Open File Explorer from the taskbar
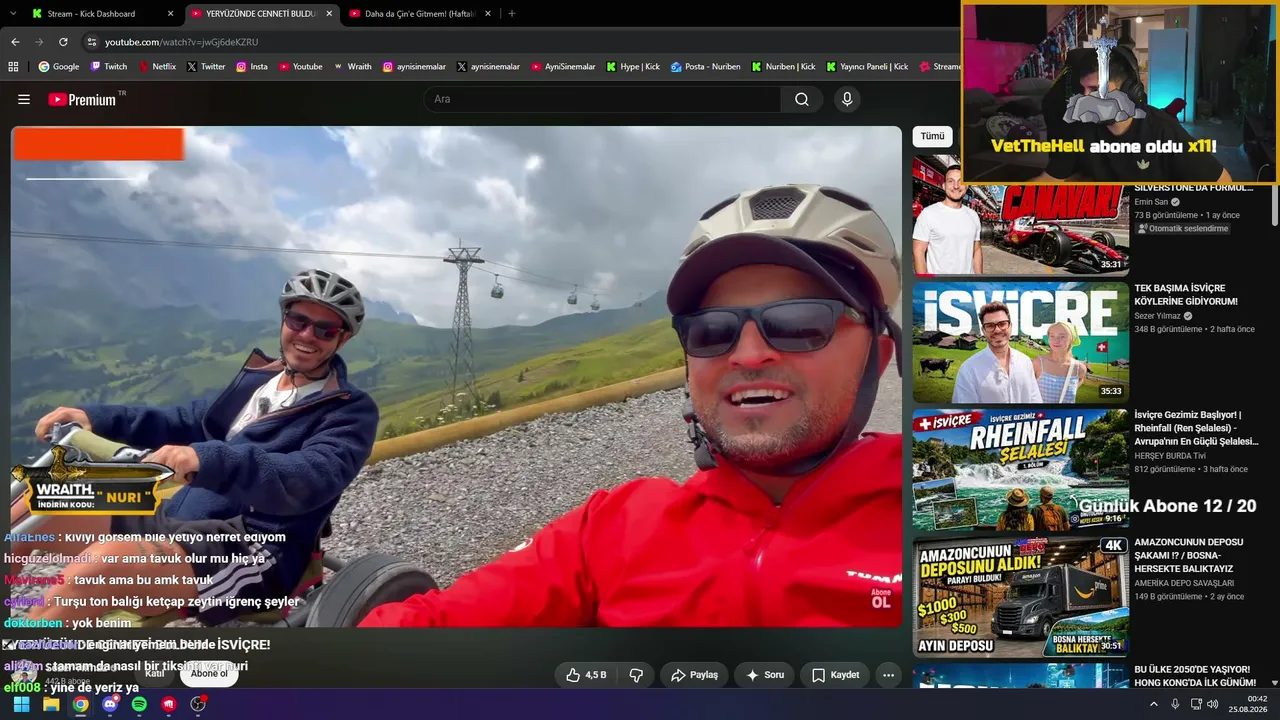 pyautogui.click(x=51, y=704)
